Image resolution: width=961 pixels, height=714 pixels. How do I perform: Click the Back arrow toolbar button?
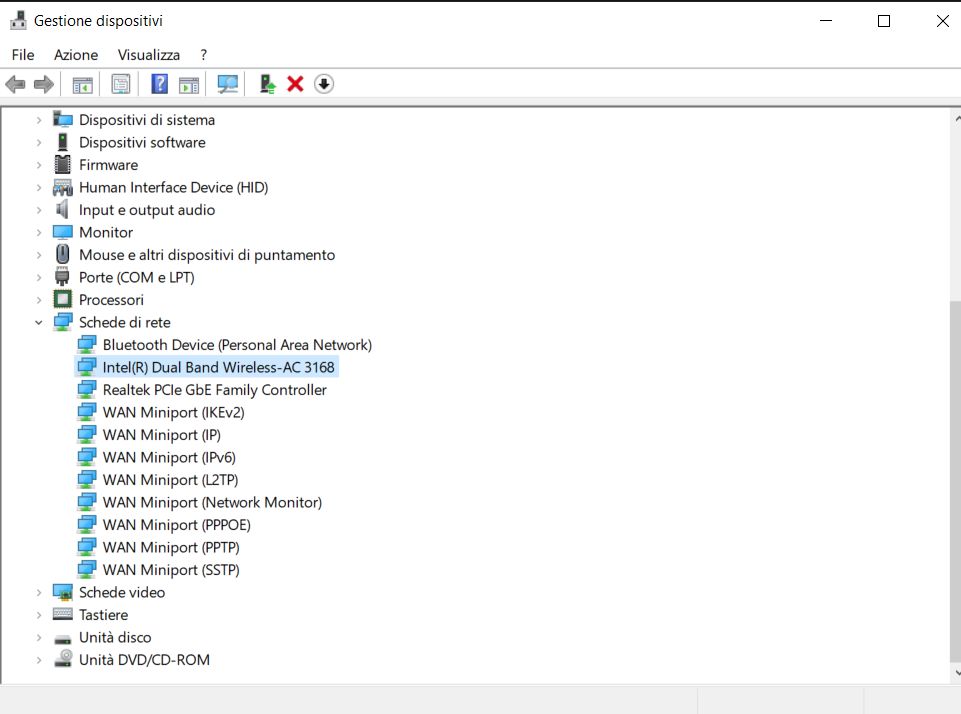15,84
